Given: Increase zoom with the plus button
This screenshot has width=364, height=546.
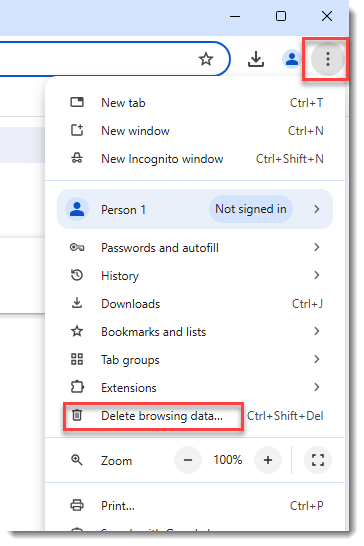Looking at the screenshot, I should click(268, 460).
